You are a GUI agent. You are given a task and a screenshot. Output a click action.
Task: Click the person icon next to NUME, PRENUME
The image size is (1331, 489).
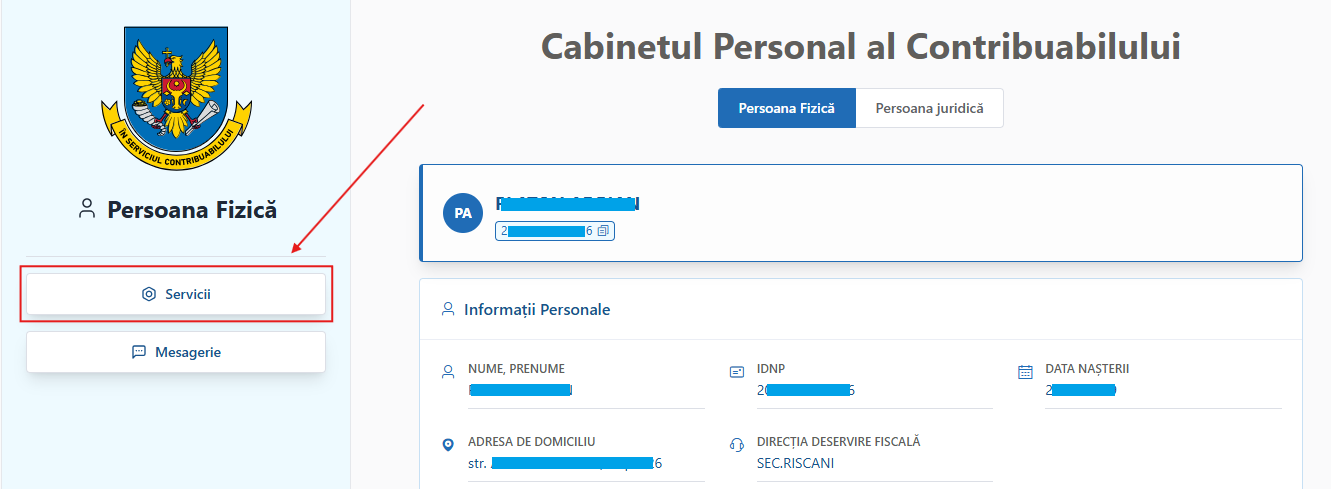click(x=448, y=372)
